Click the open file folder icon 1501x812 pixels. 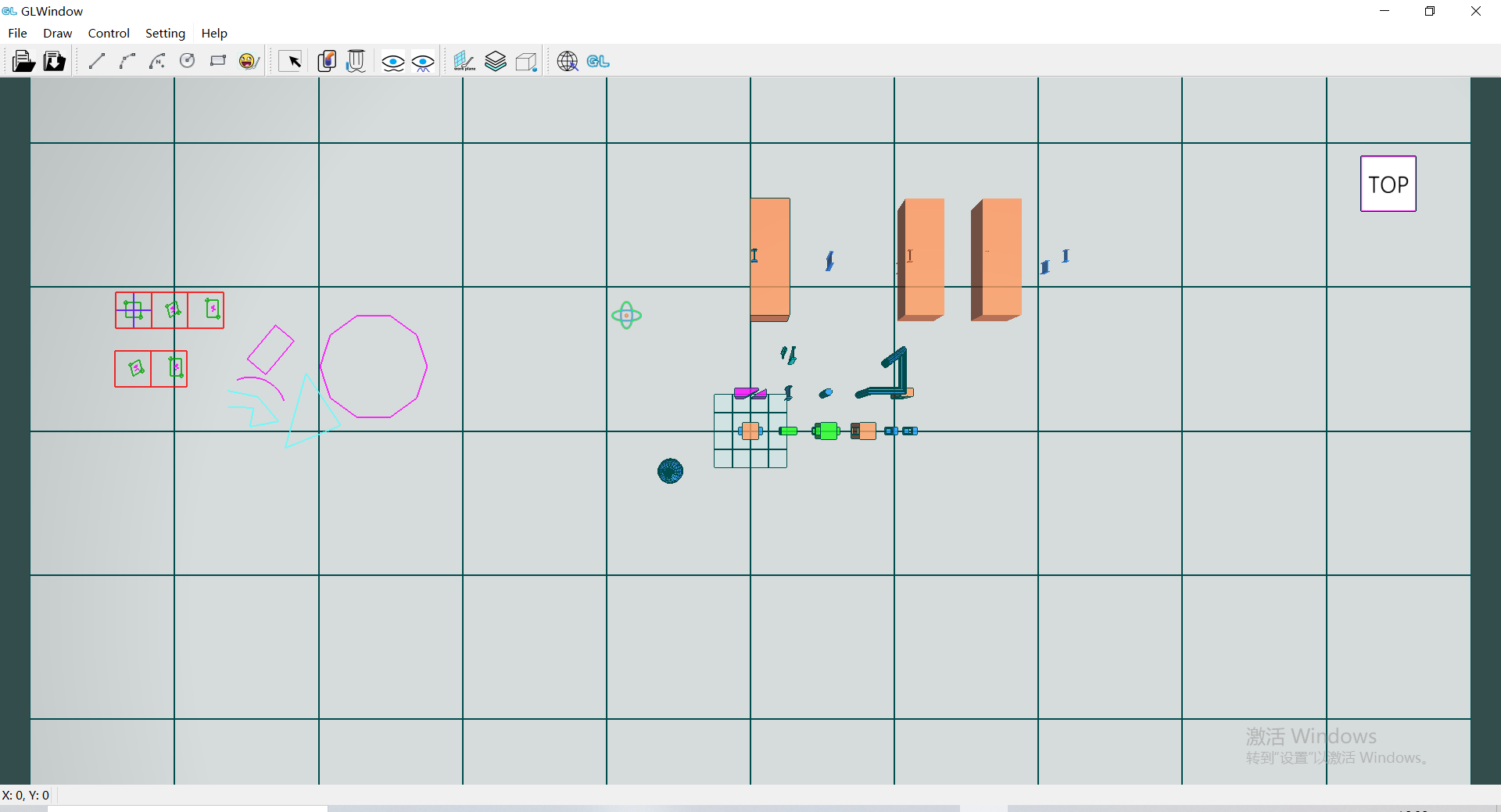click(23, 61)
